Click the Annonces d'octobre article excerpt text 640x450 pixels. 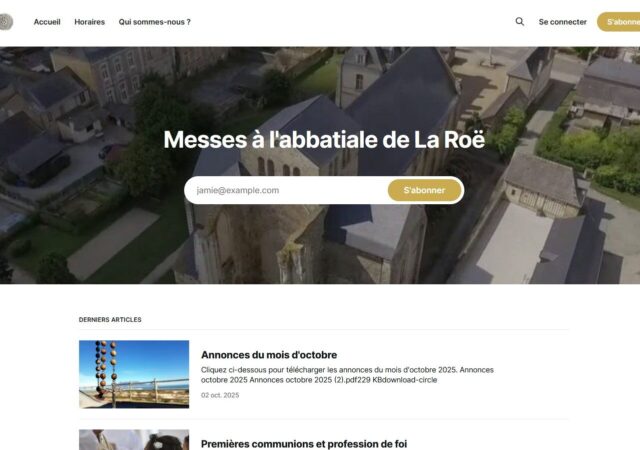pyautogui.click(x=347, y=375)
